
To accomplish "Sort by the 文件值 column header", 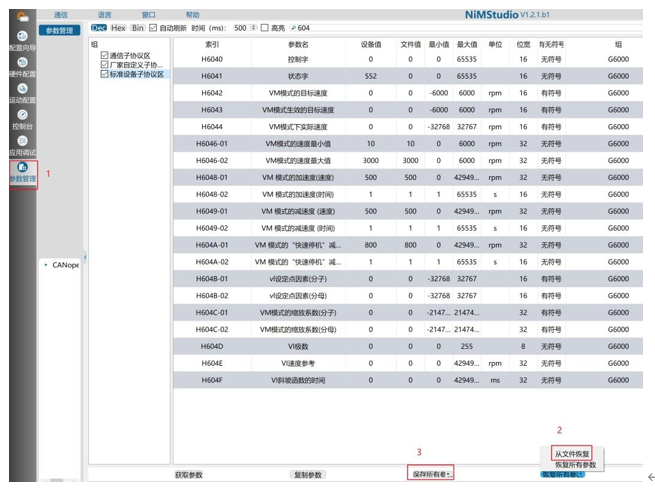I will coord(410,44).
